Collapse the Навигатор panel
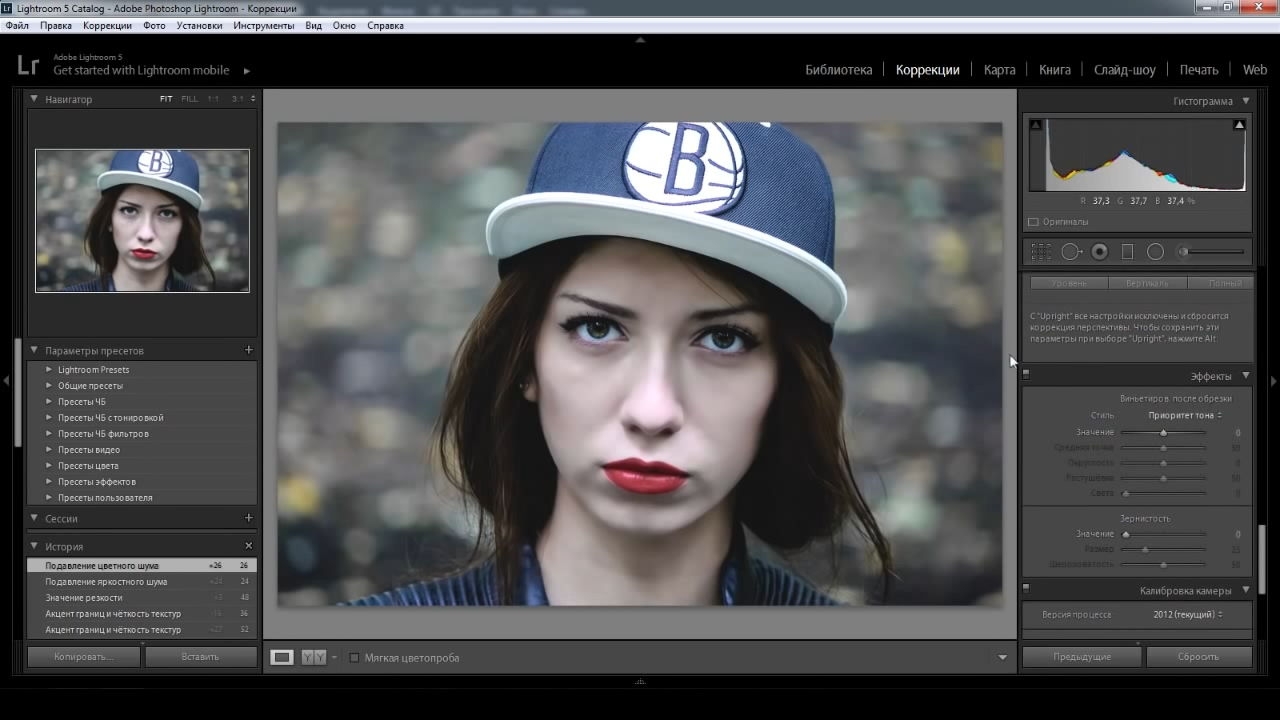 pos(34,99)
